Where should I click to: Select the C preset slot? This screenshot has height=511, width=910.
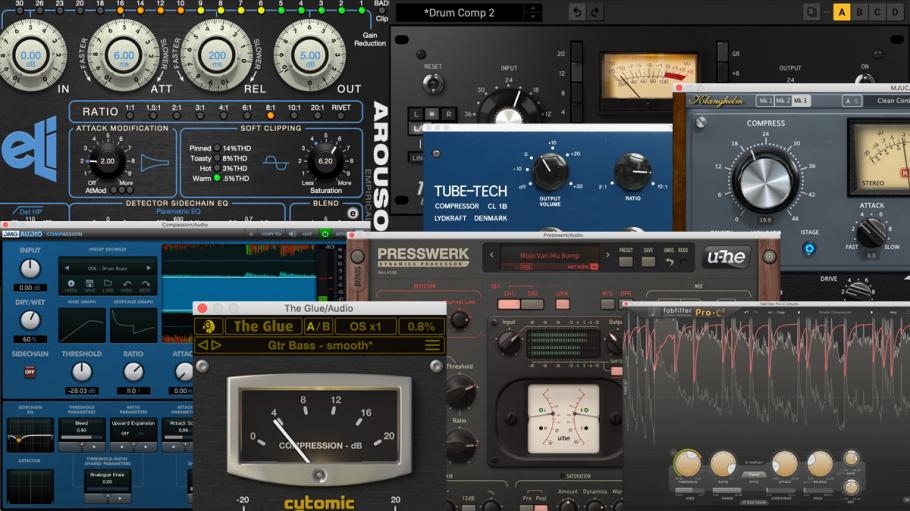pos(877,12)
